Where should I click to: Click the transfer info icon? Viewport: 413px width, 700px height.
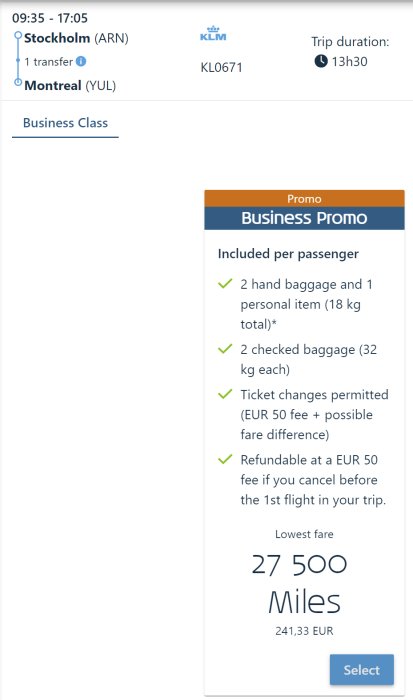coord(81,61)
